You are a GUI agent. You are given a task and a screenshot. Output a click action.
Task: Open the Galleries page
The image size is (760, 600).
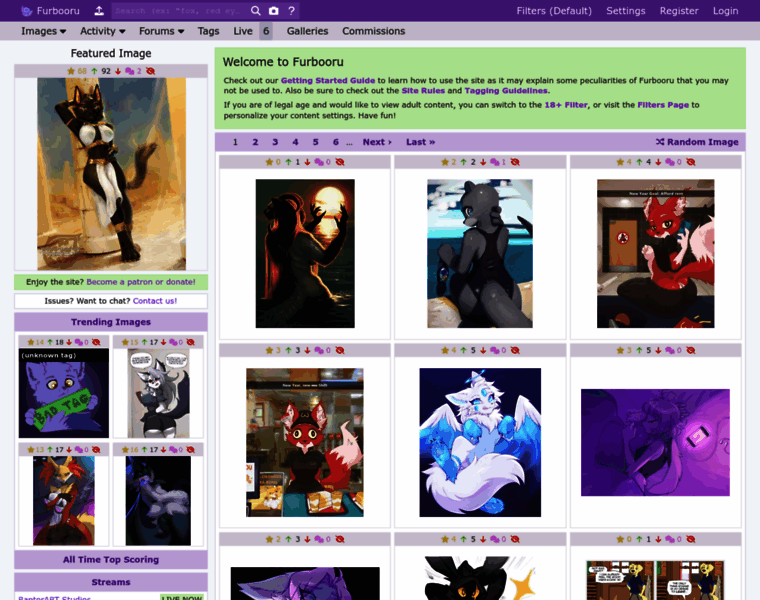pos(307,31)
